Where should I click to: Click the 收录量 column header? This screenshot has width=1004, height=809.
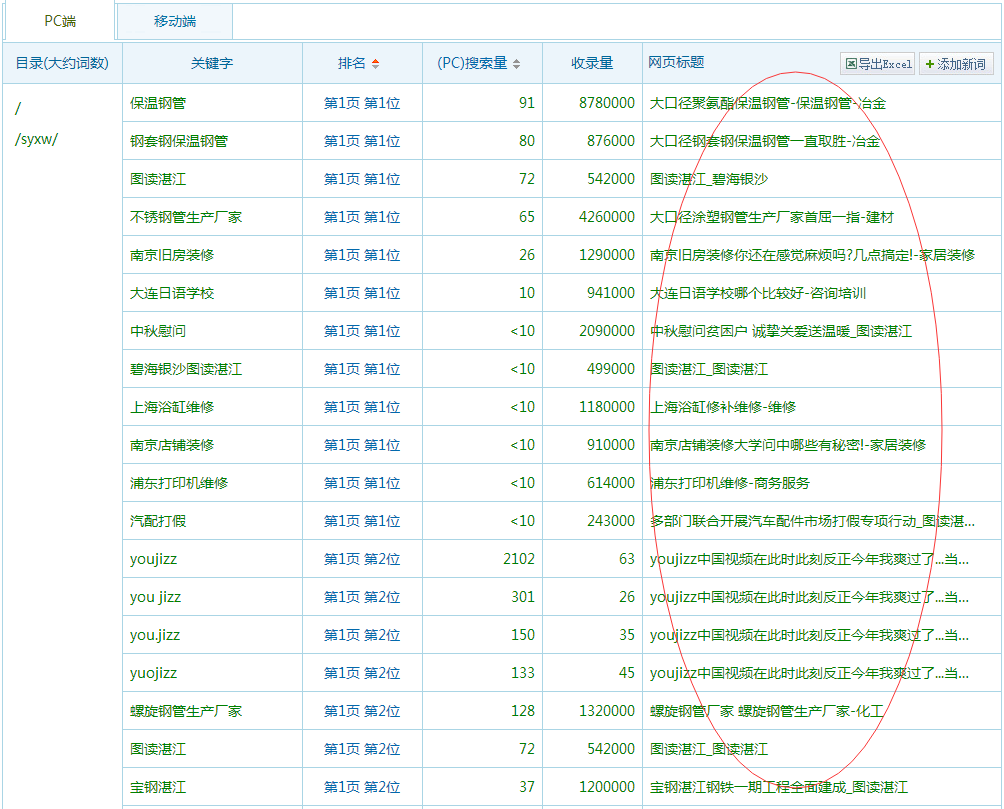pos(592,63)
